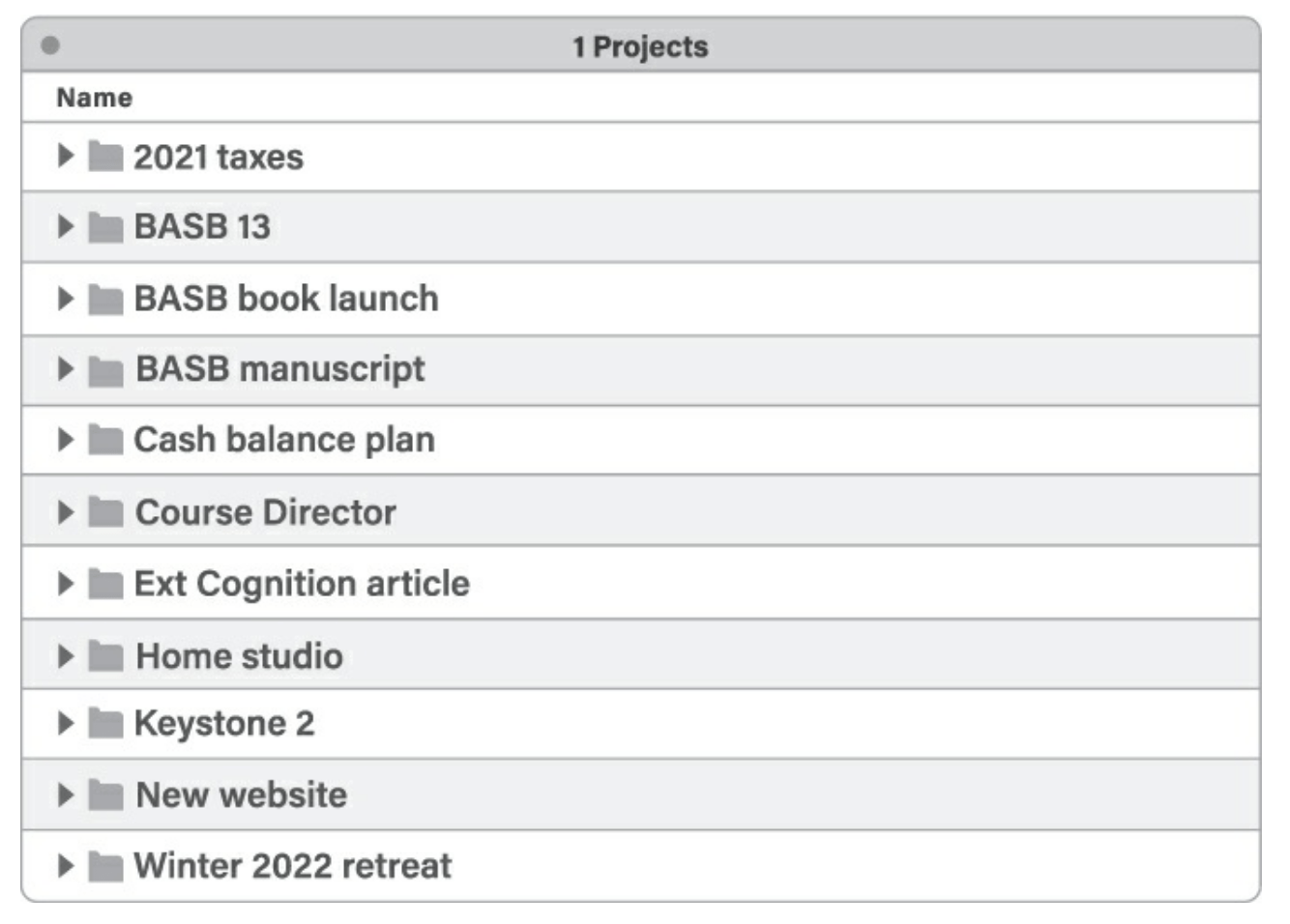The image size is (1290, 924).
Task: Click the Course Director folder icon
Action: 105,512
